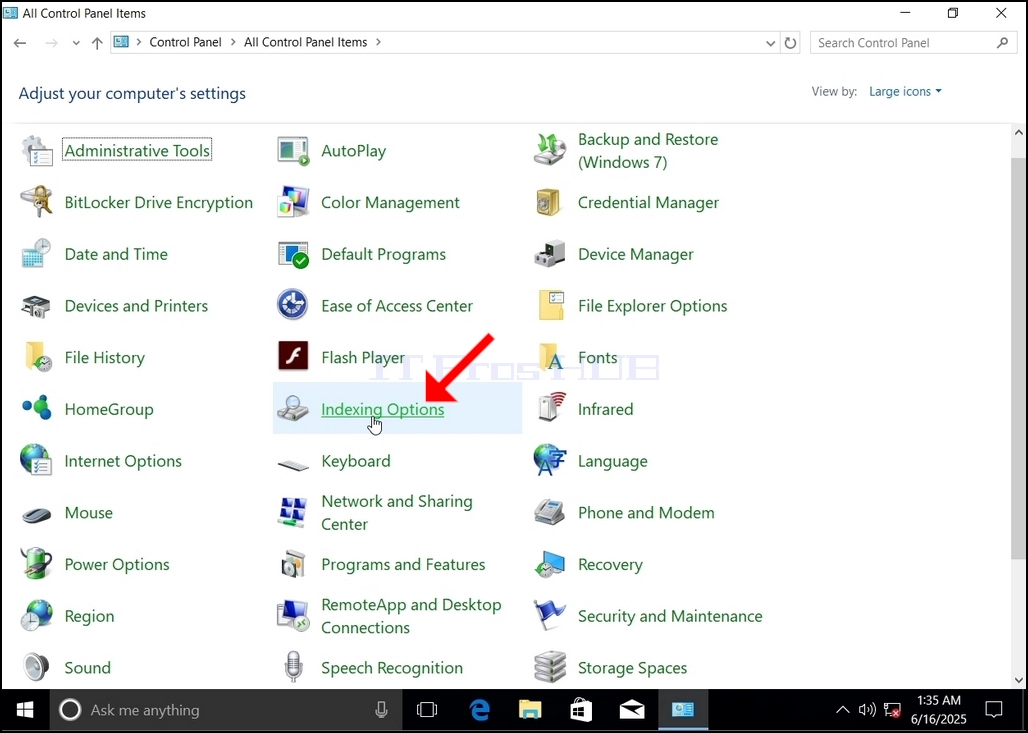Open the Network and Sharing Center icon

tap(293, 513)
